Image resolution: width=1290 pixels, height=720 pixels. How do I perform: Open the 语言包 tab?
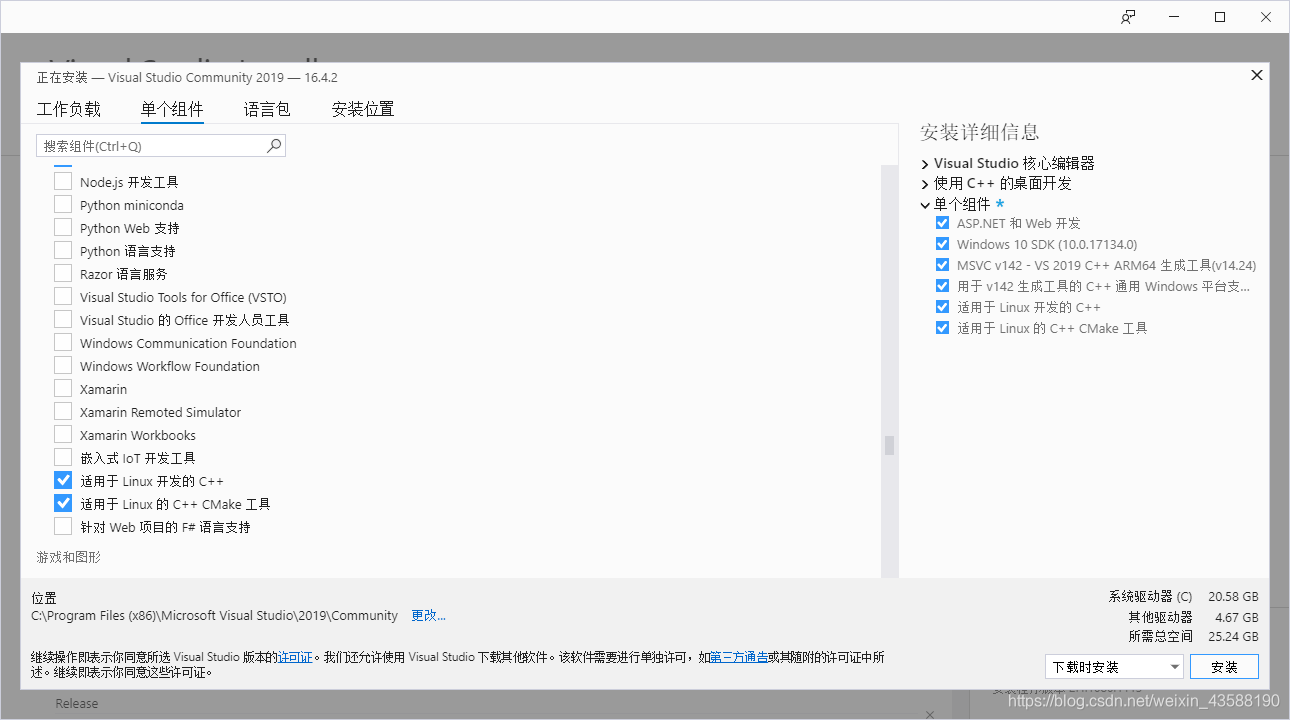267,109
